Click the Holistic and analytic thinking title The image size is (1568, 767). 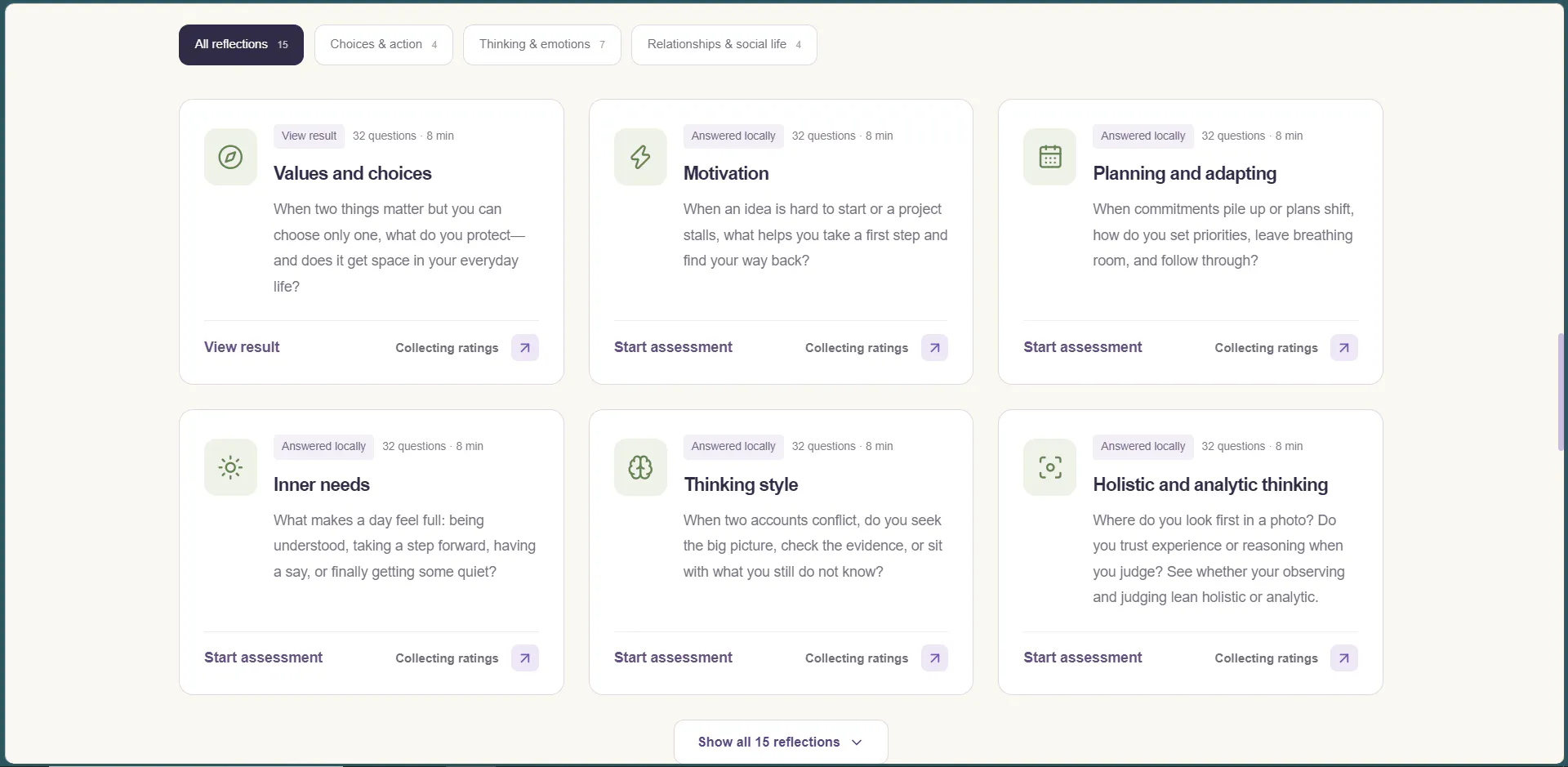coord(1210,484)
